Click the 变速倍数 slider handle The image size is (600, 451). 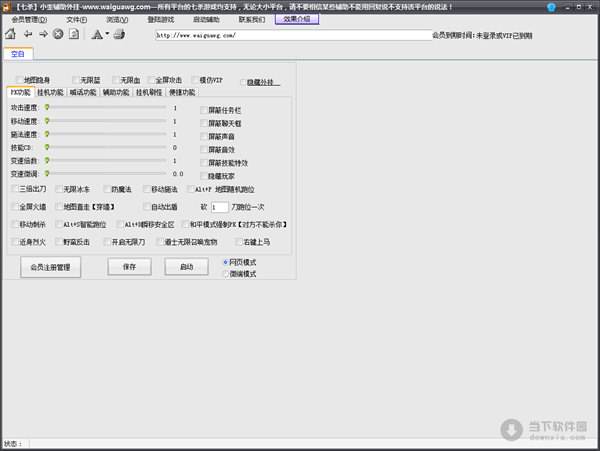point(47,160)
